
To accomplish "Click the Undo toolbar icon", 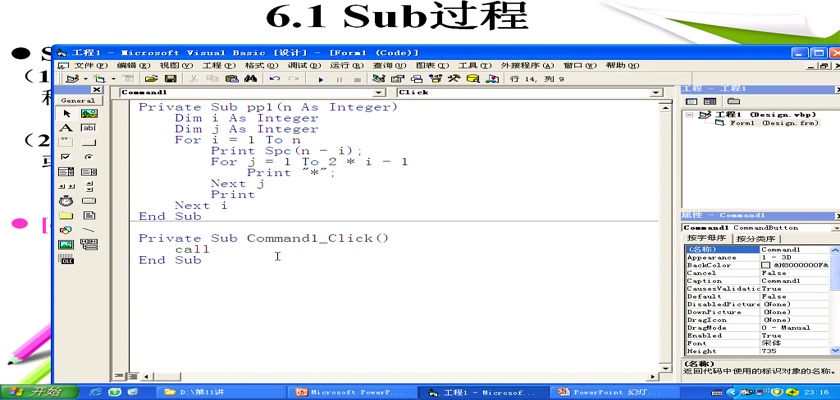I will pos(275,79).
